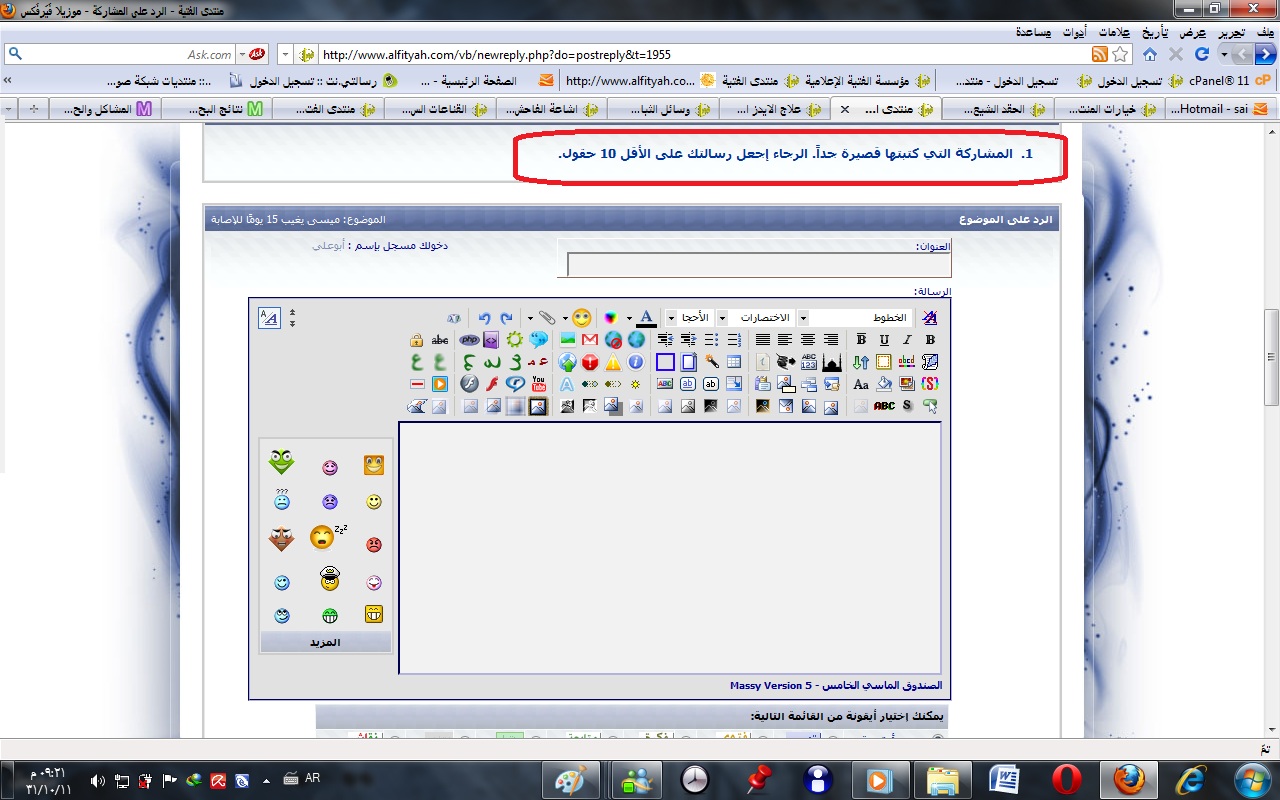Toggle underline formatting (U) in editor
Screen dimensions: 1280x800
884,340
